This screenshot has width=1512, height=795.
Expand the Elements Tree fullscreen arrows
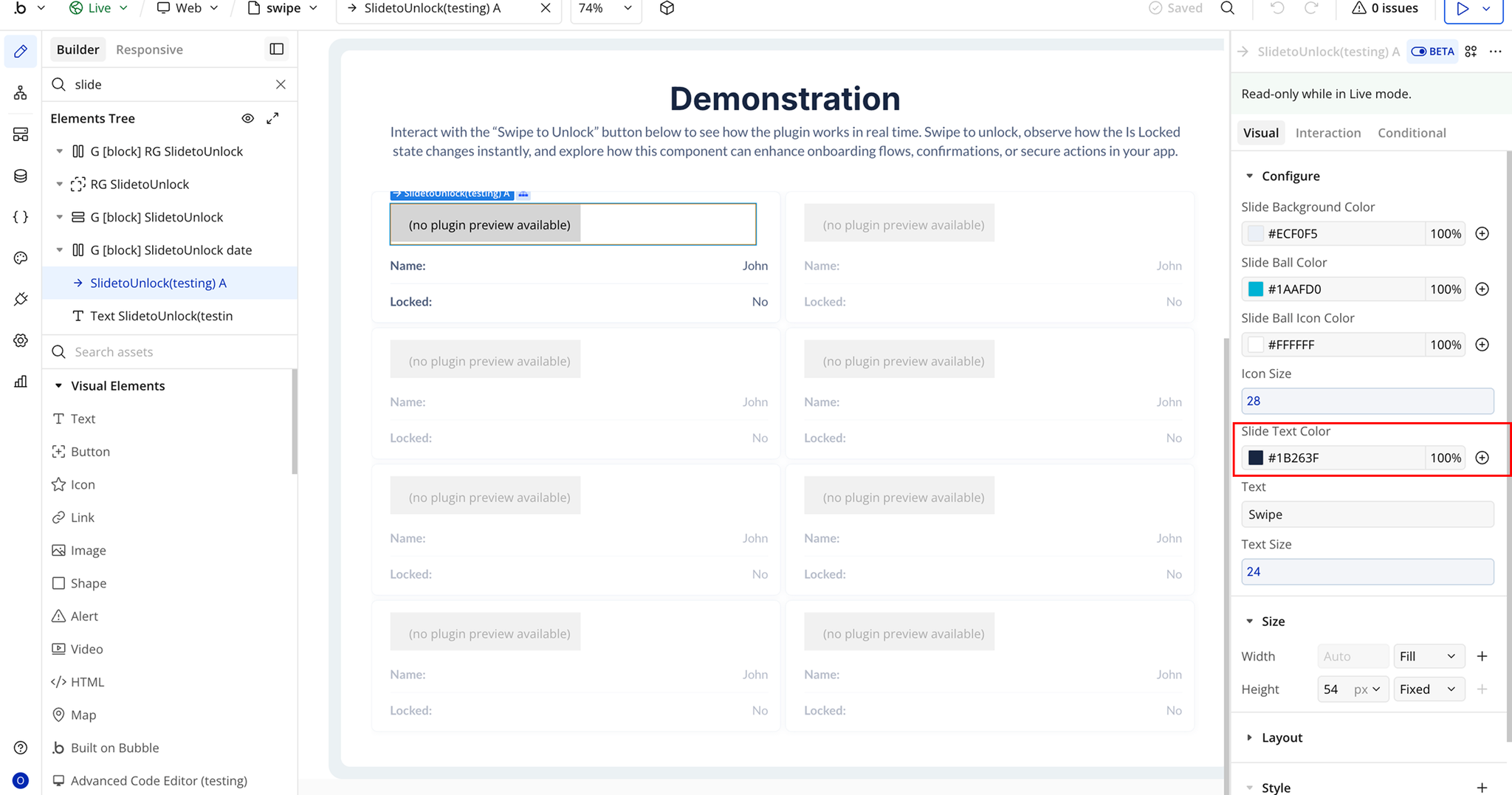click(272, 118)
